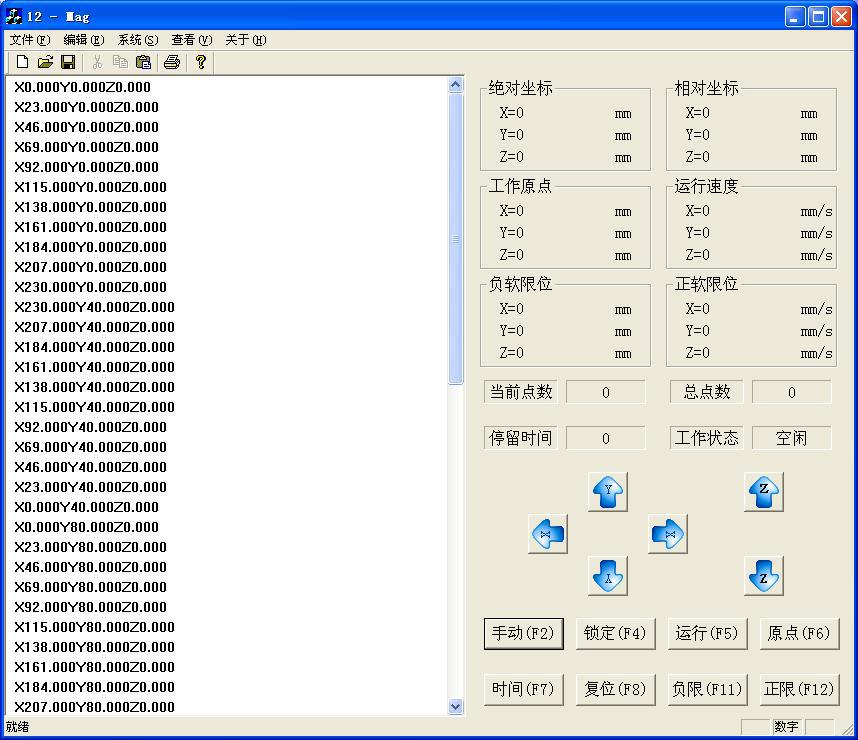Jog the Z axis with the down arrow
This screenshot has height=740, width=858.
(x=763, y=576)
